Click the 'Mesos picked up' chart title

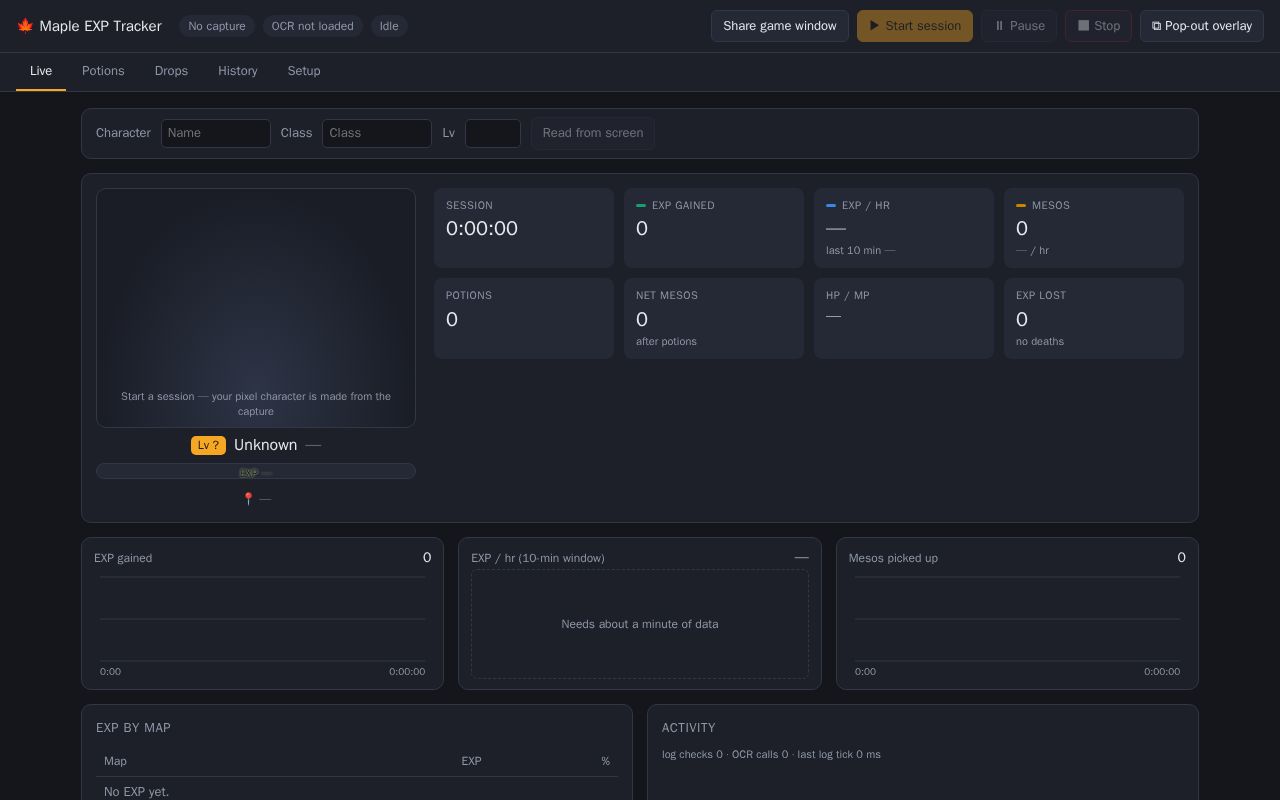893,558
